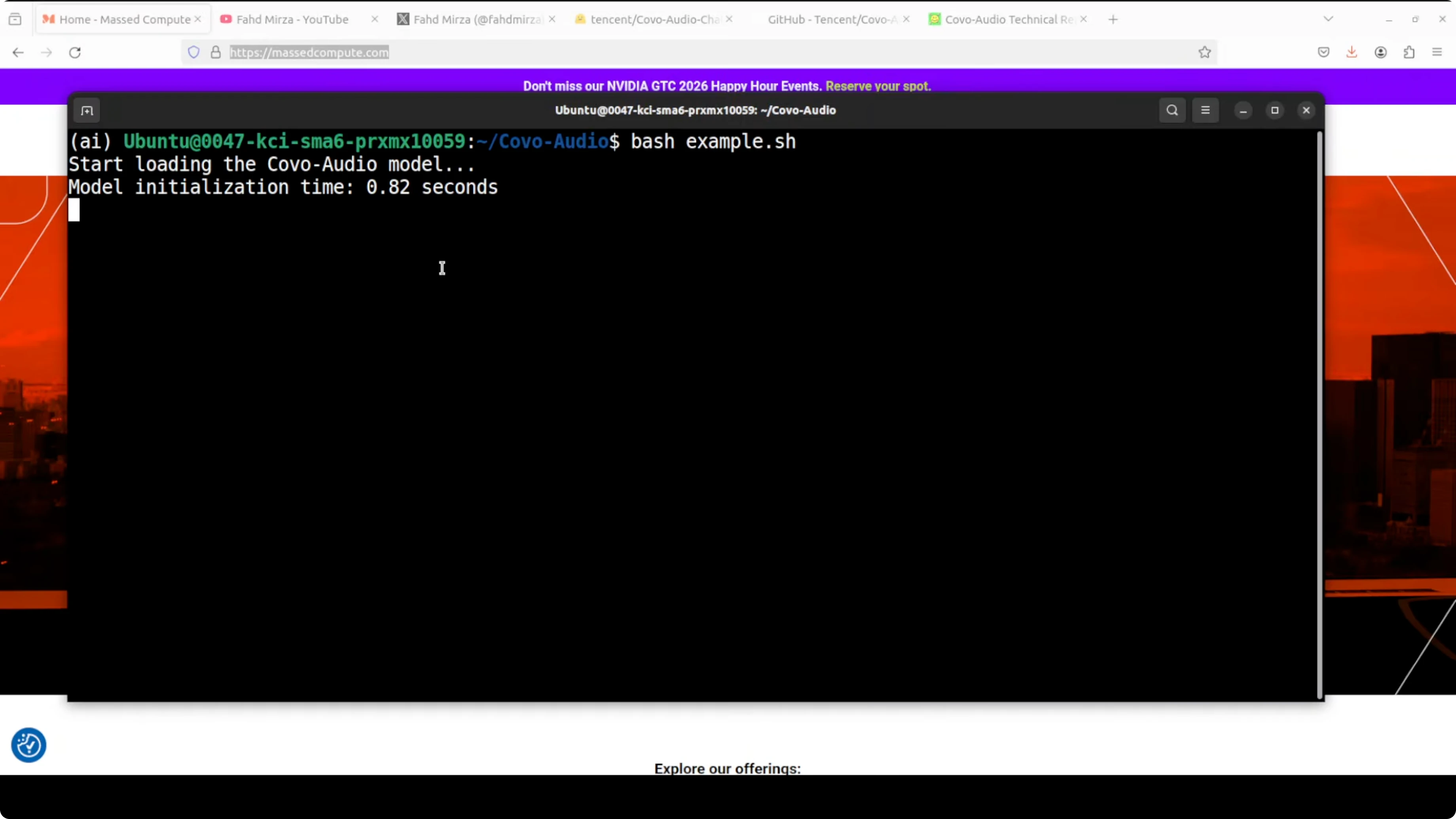This screenshot has height=819, width=1456.
Task: Open the browser extensions puzzle icon
Action: pos(1409,53)
